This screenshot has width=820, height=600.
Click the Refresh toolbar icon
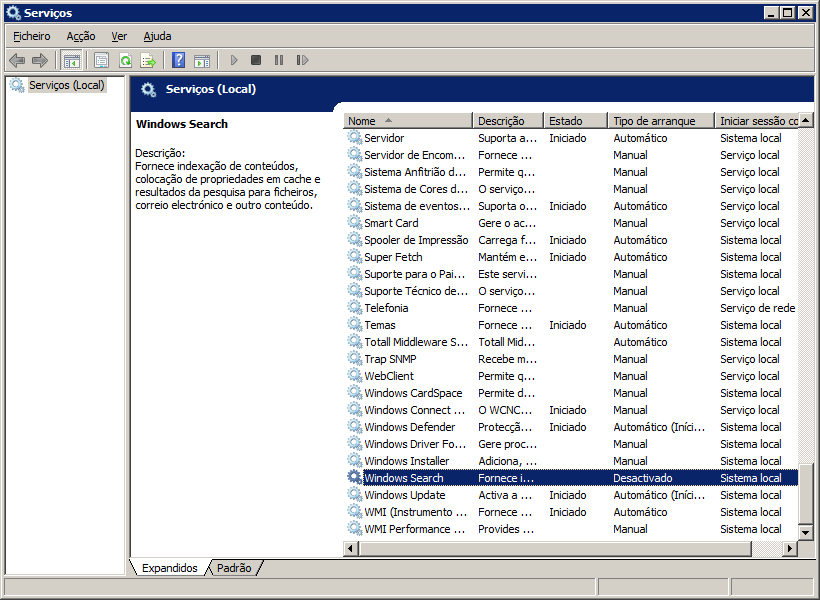[126, 60]
